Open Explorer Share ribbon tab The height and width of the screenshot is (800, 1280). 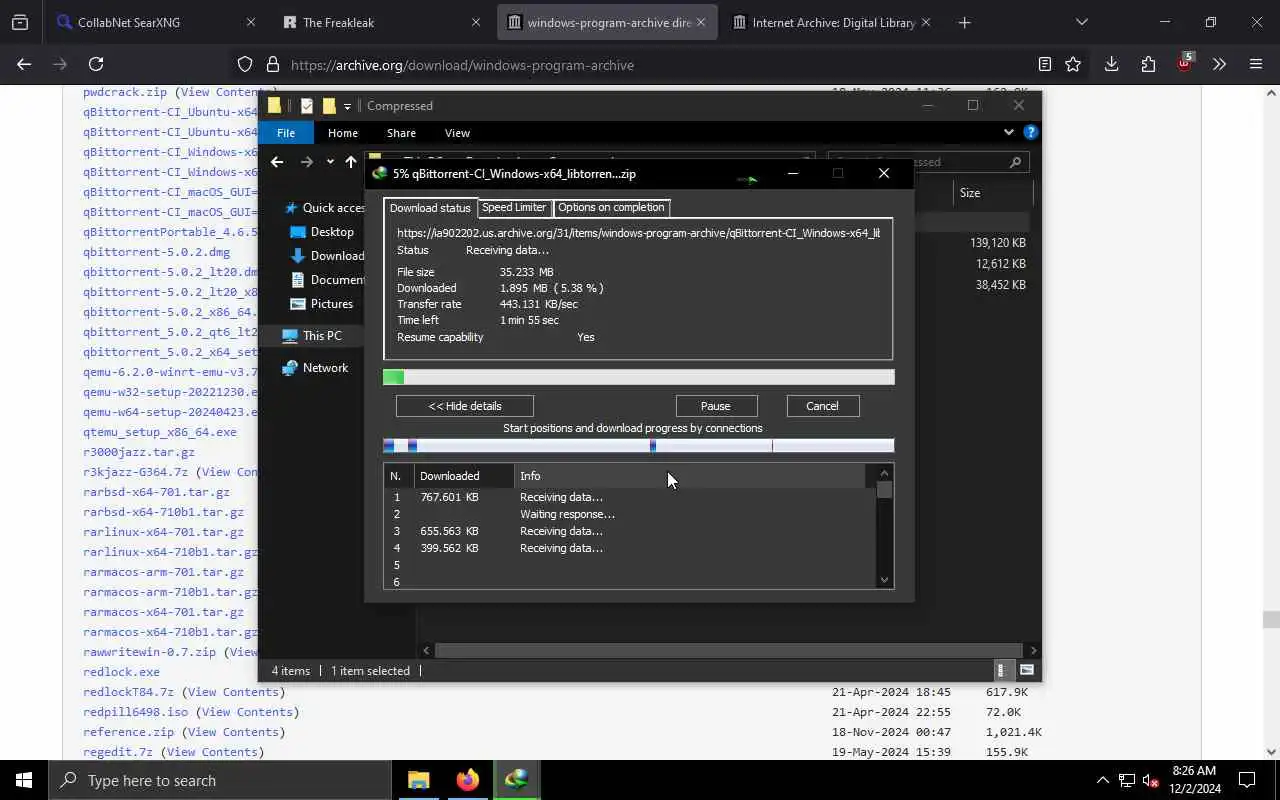point(401,132)
